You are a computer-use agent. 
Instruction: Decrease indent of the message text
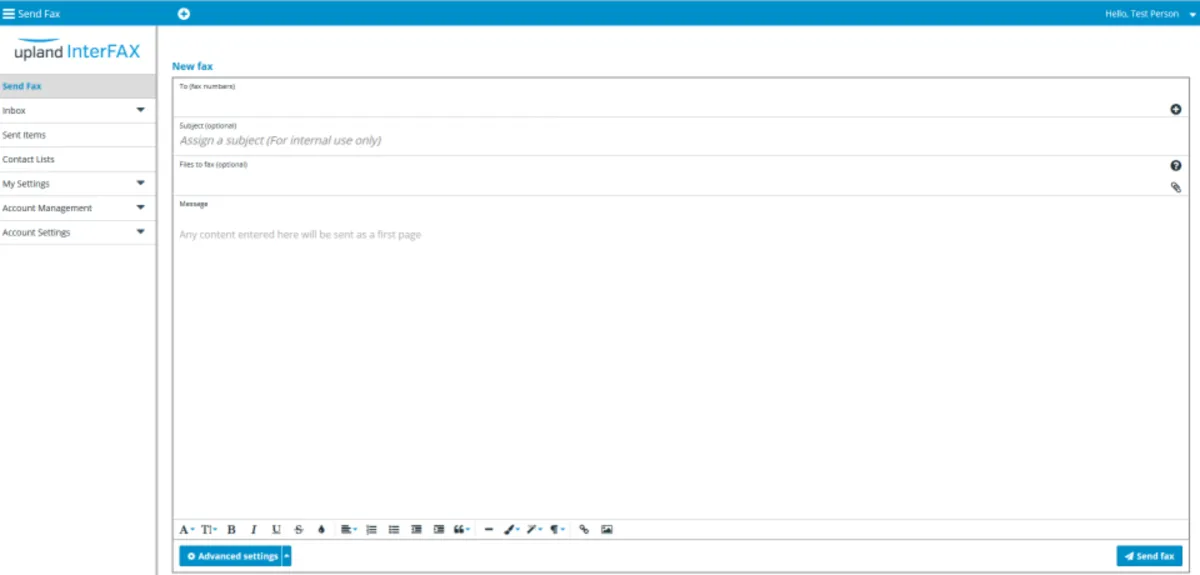pos(416,529)
